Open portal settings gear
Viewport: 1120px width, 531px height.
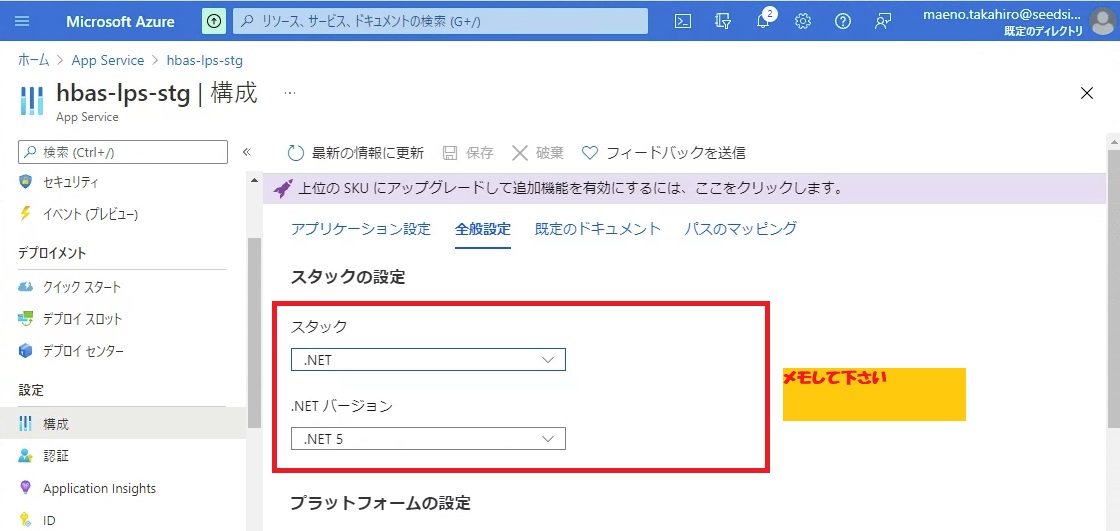(x=803, y=21)
